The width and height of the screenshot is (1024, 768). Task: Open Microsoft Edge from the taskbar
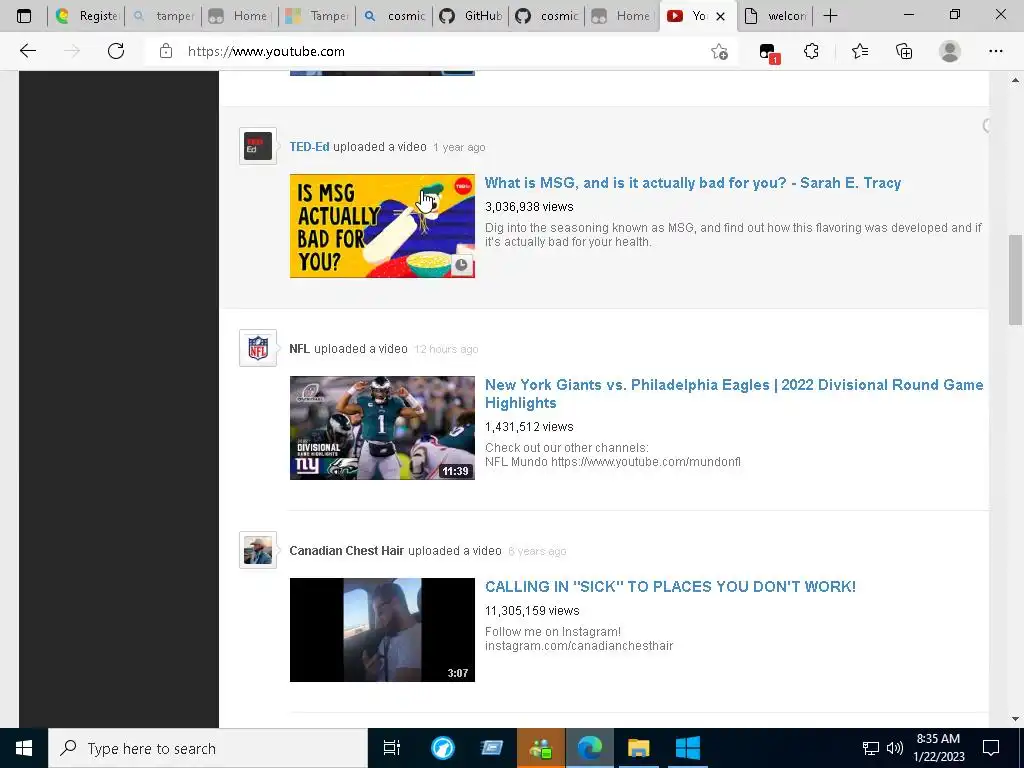[x=590, y=748]
